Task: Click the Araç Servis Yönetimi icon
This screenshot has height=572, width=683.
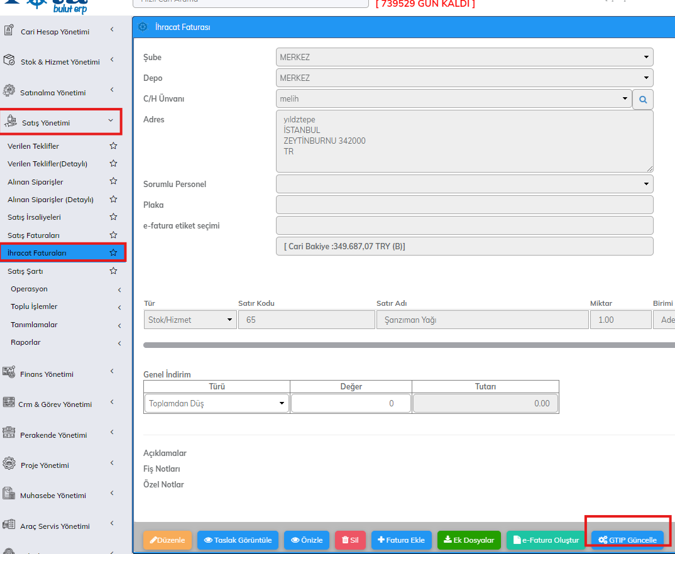Action: pos(9,525)
